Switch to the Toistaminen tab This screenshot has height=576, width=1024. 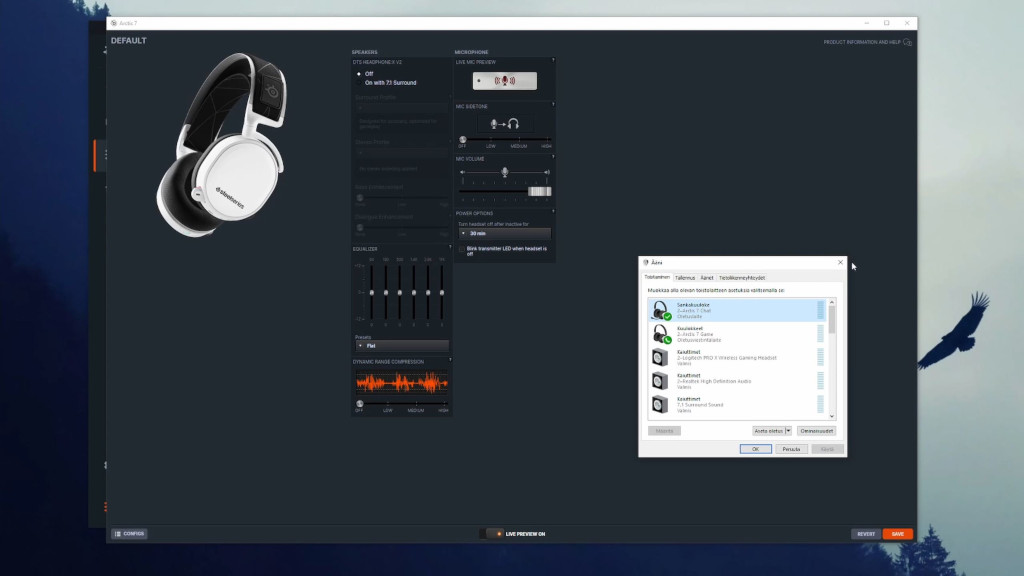657,277
